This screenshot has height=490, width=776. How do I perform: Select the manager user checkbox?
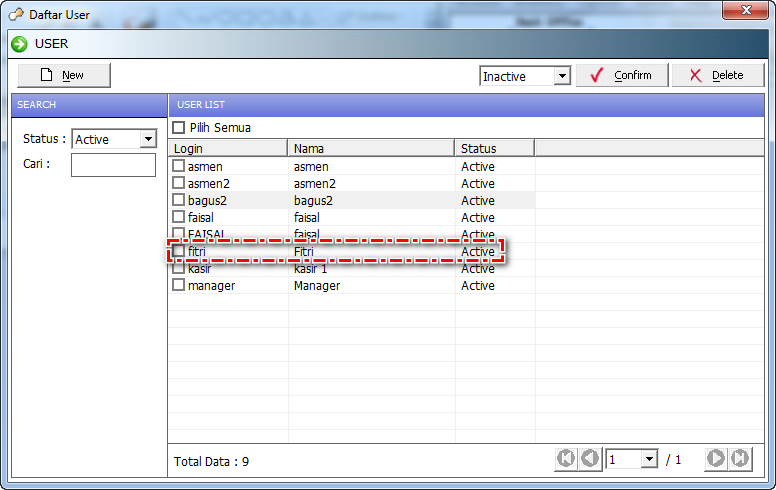click(179, 285)
